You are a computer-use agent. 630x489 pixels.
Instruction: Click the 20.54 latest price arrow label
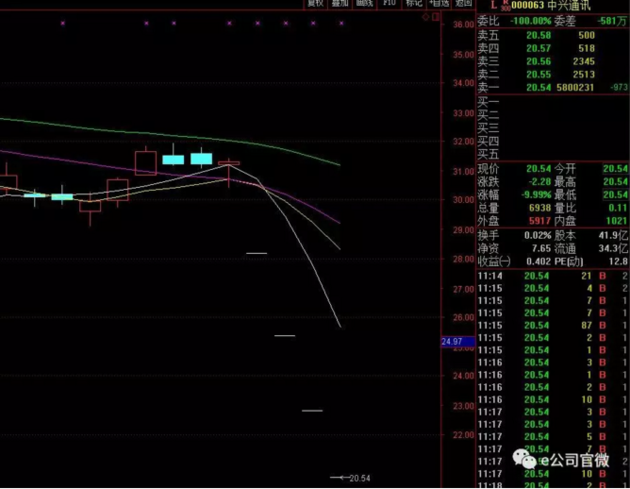tap(350, 478)
